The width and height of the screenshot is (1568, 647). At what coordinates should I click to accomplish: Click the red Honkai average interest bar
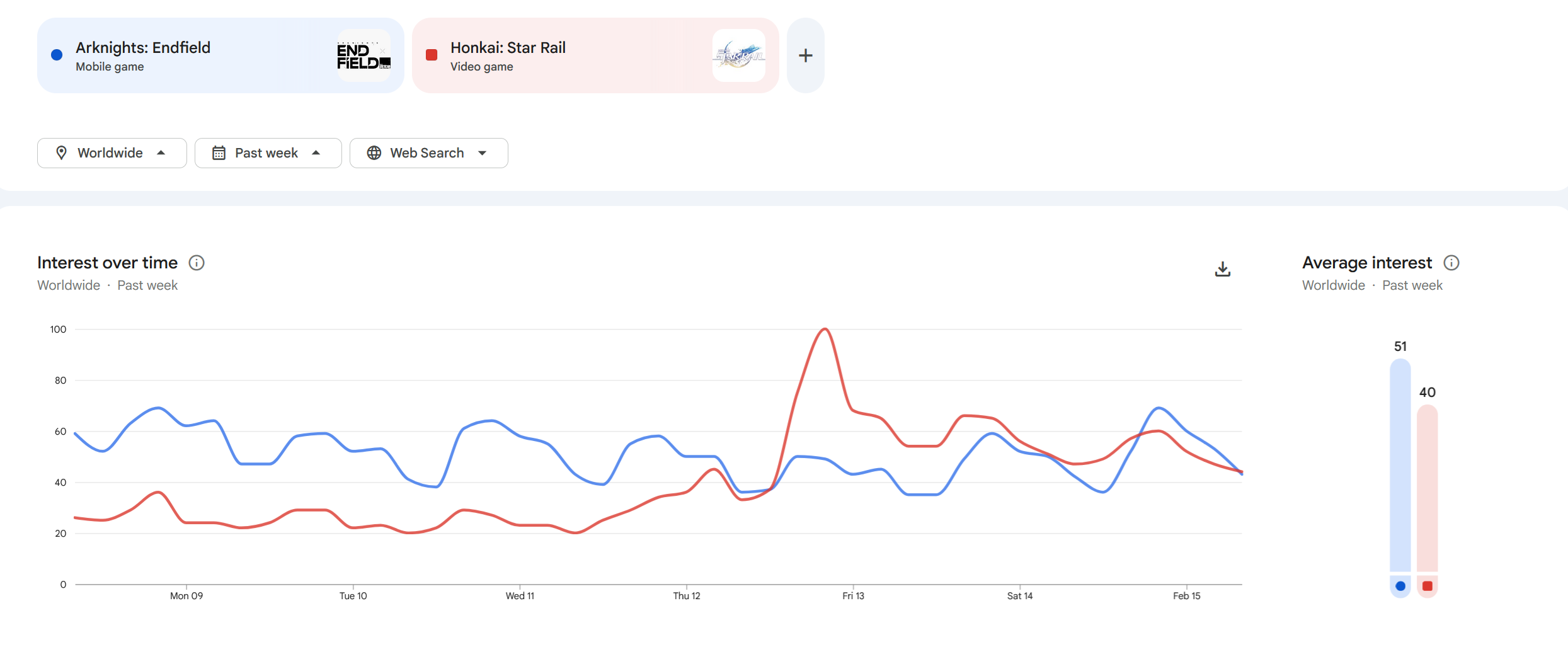pos(1428,488)
